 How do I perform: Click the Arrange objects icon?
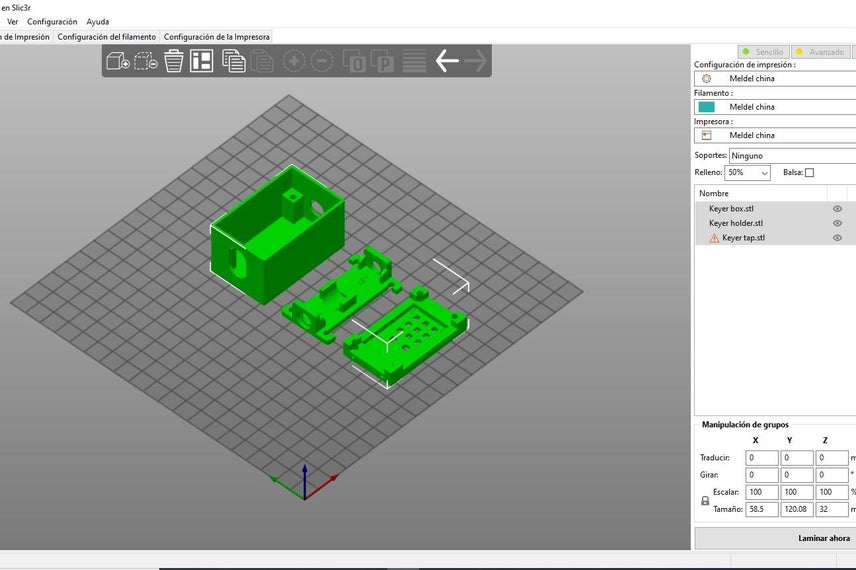(201, 61)
